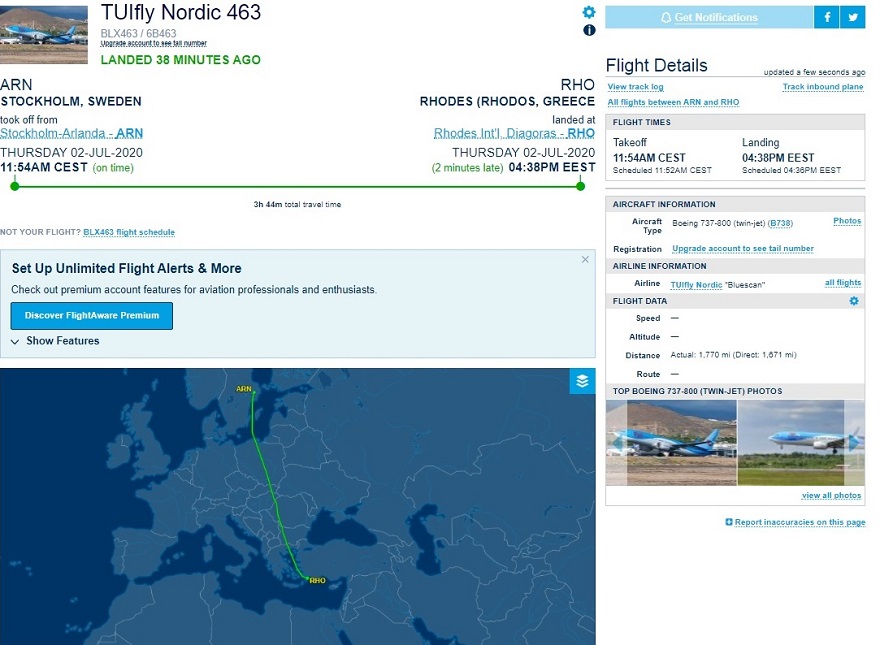This screenshot has width=880, height=645.
Task: Share flight on Facebook
Action: click(x=826, y=17)
